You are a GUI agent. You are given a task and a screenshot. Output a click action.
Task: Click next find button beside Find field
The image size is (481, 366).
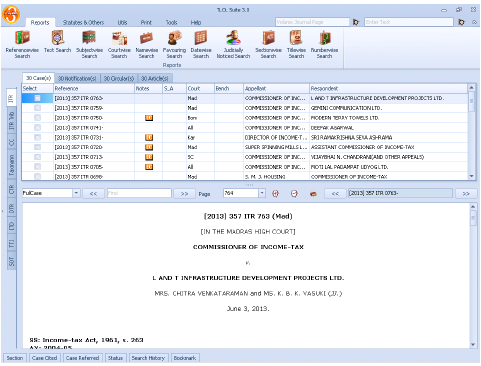tap(184, 193)
